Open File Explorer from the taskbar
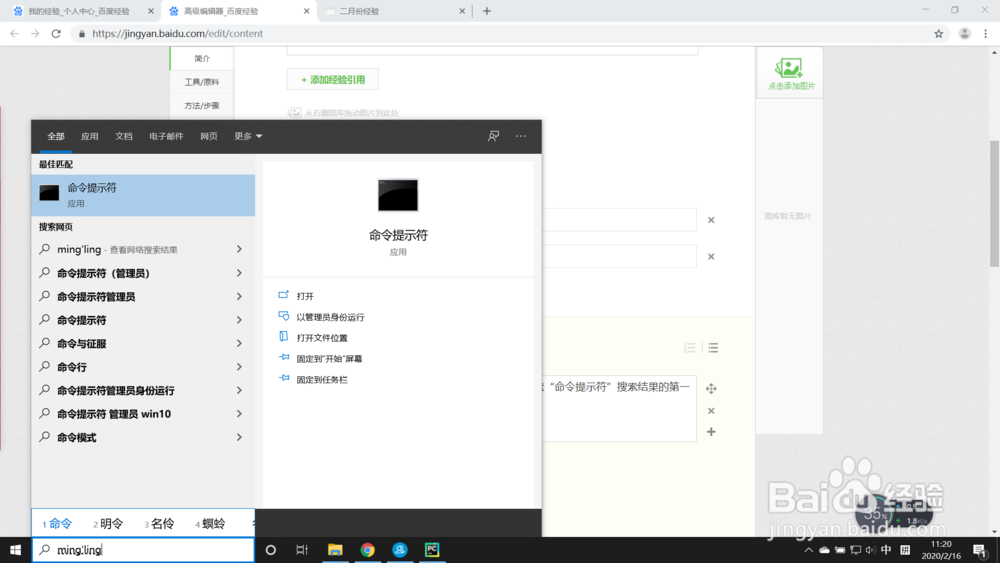 [335, 550]
